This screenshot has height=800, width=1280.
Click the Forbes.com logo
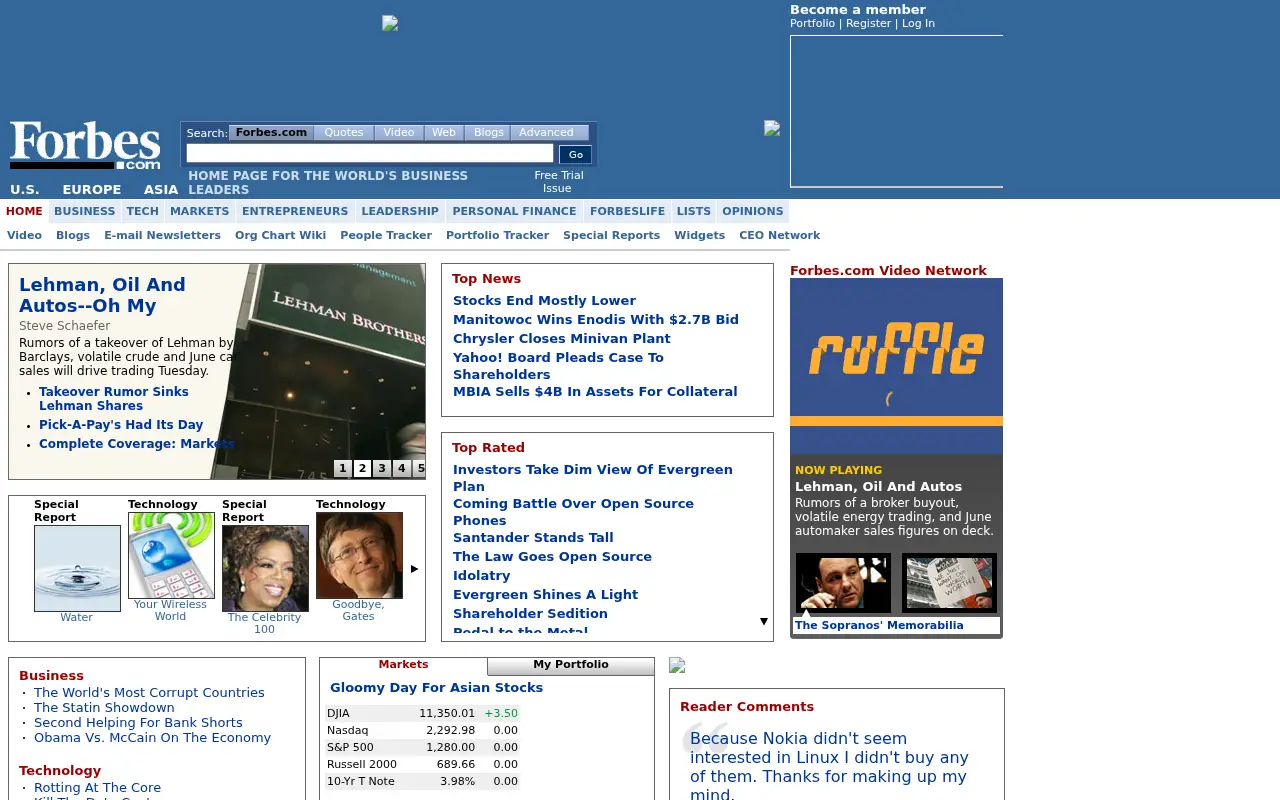(85, 145)
